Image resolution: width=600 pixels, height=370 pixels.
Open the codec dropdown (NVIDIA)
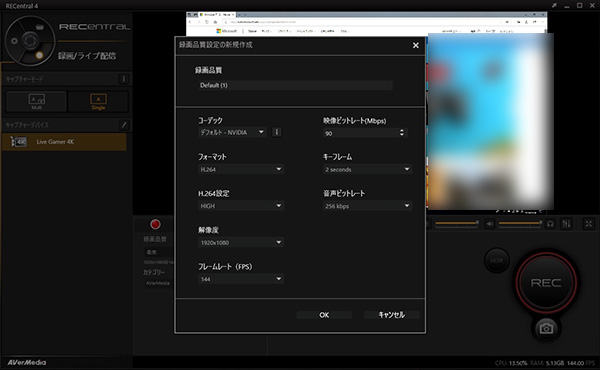point(232,132)
